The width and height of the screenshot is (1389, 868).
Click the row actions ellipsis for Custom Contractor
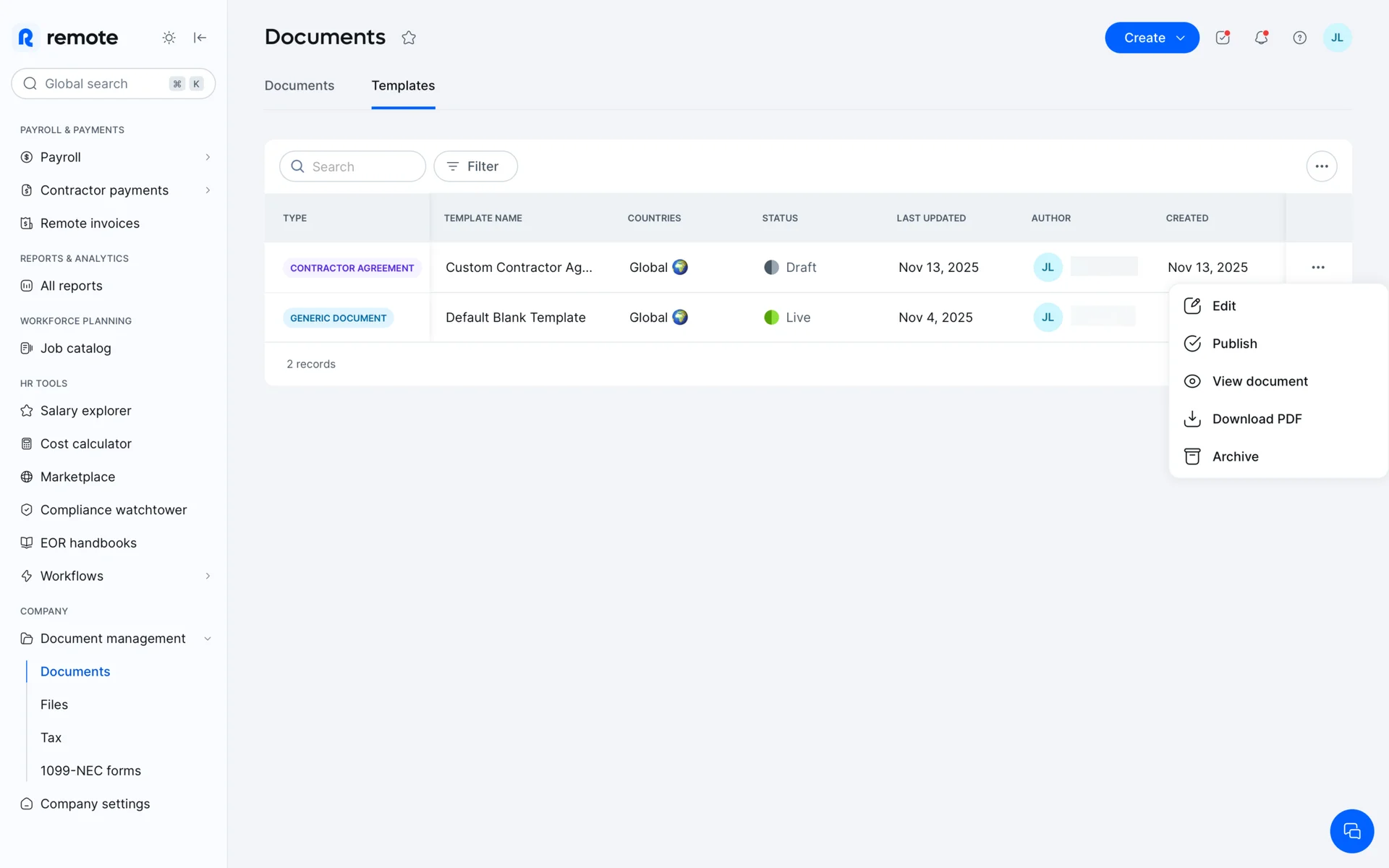1318,268
